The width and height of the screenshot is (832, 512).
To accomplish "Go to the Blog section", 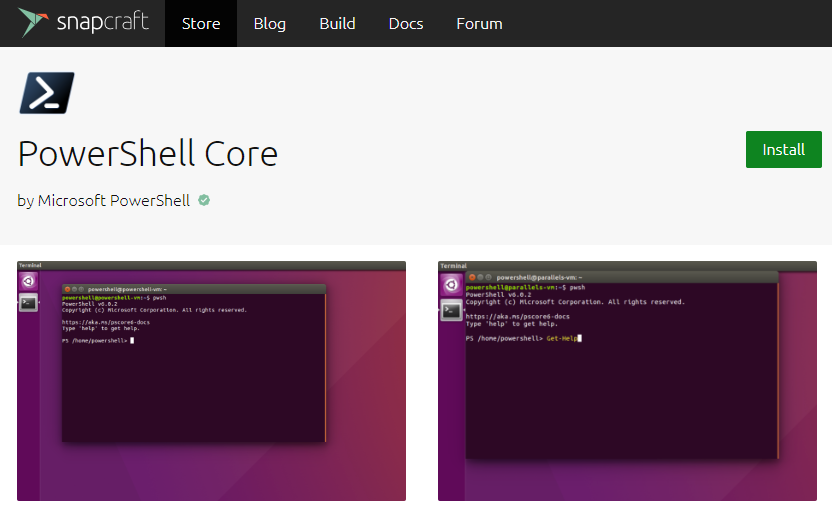I will (x=270, y=23).
